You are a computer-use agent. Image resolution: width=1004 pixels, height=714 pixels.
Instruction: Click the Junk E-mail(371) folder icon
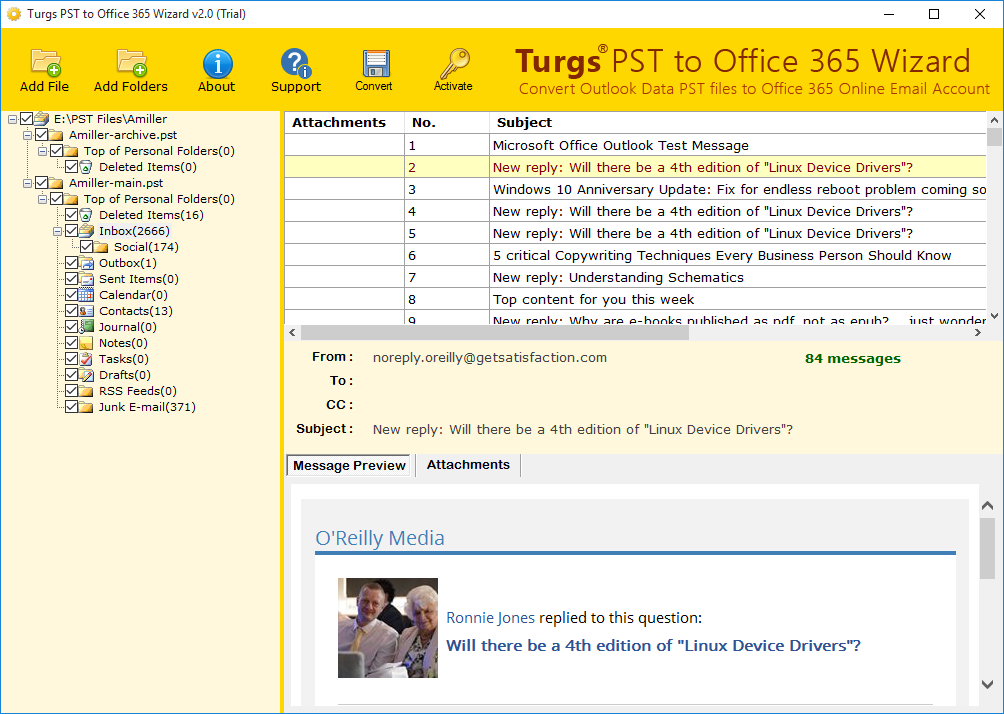click(87, 407)
